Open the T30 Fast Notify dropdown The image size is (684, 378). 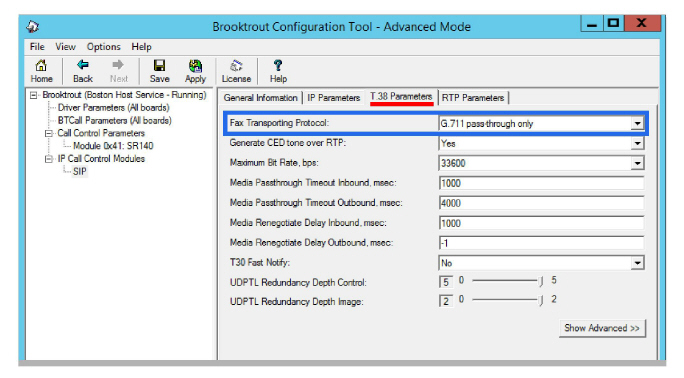637,263
